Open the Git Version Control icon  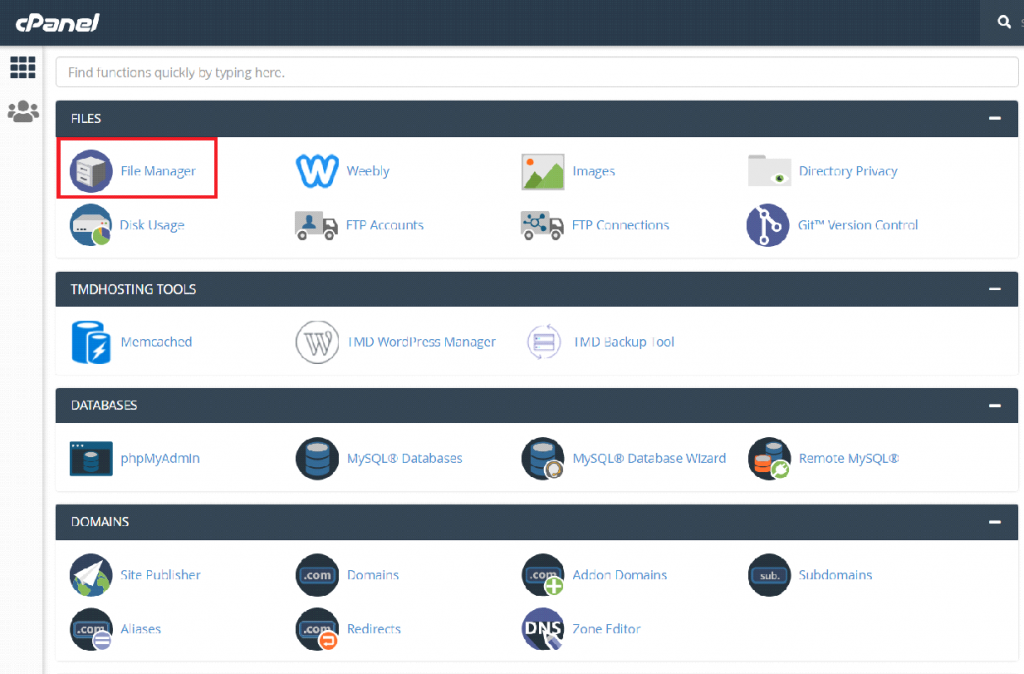click(x=768, y=225)
